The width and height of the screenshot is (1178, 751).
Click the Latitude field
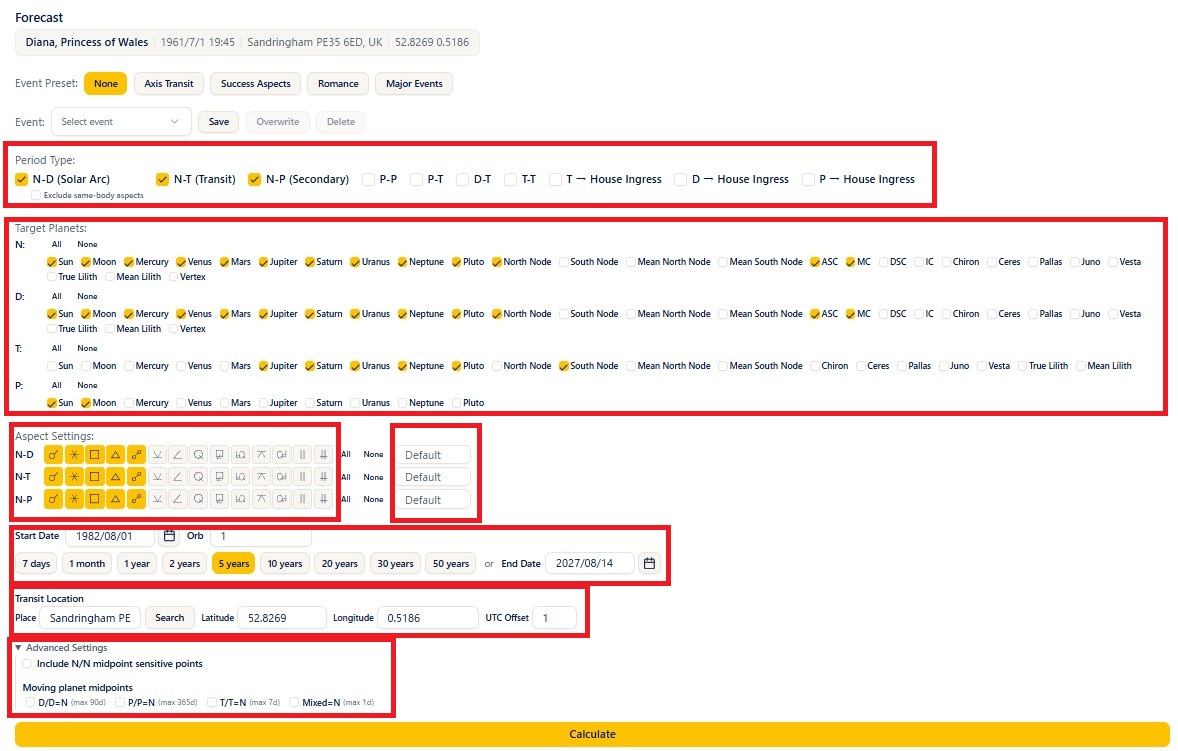(282, 618)
